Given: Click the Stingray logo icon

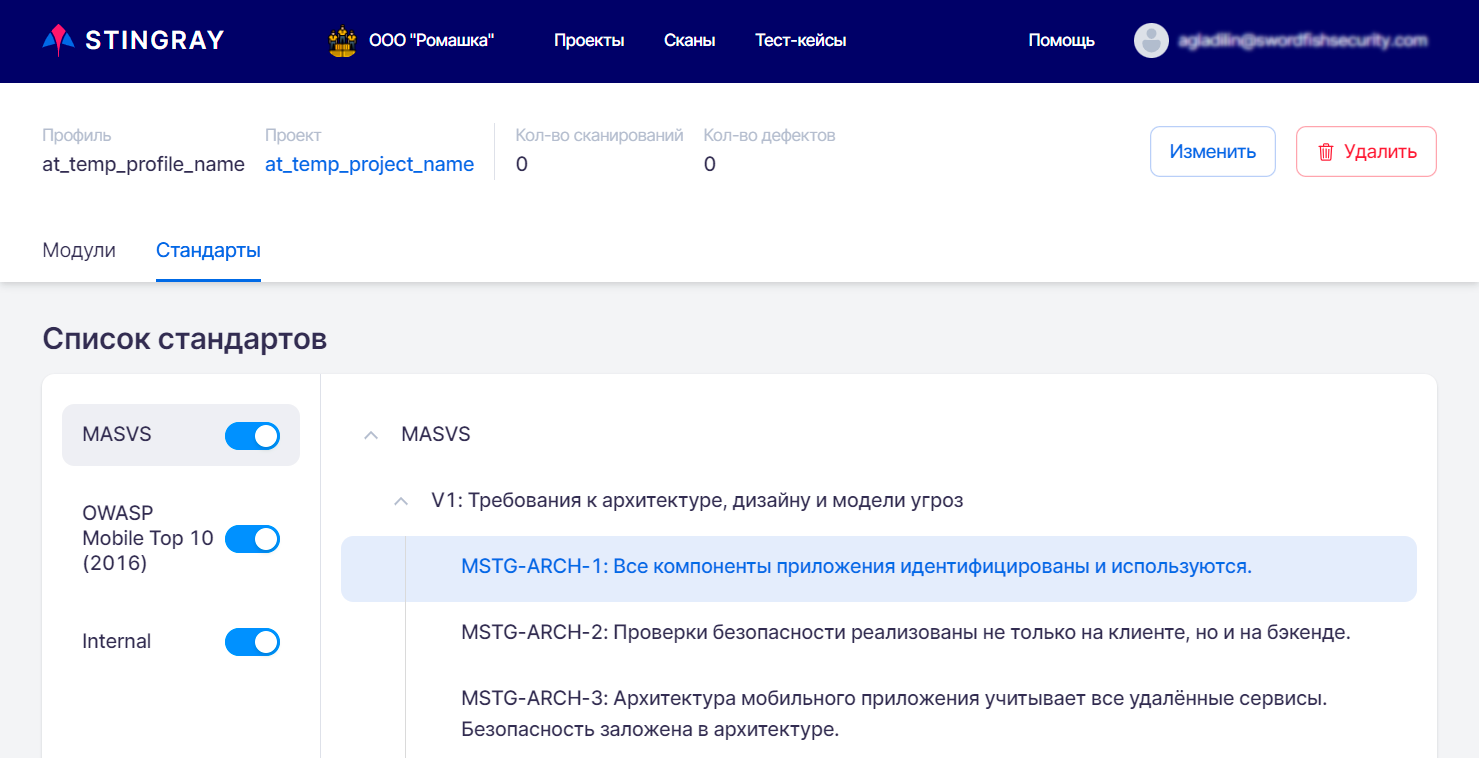Looking at the screenshot, I should [x=58, y=40].
